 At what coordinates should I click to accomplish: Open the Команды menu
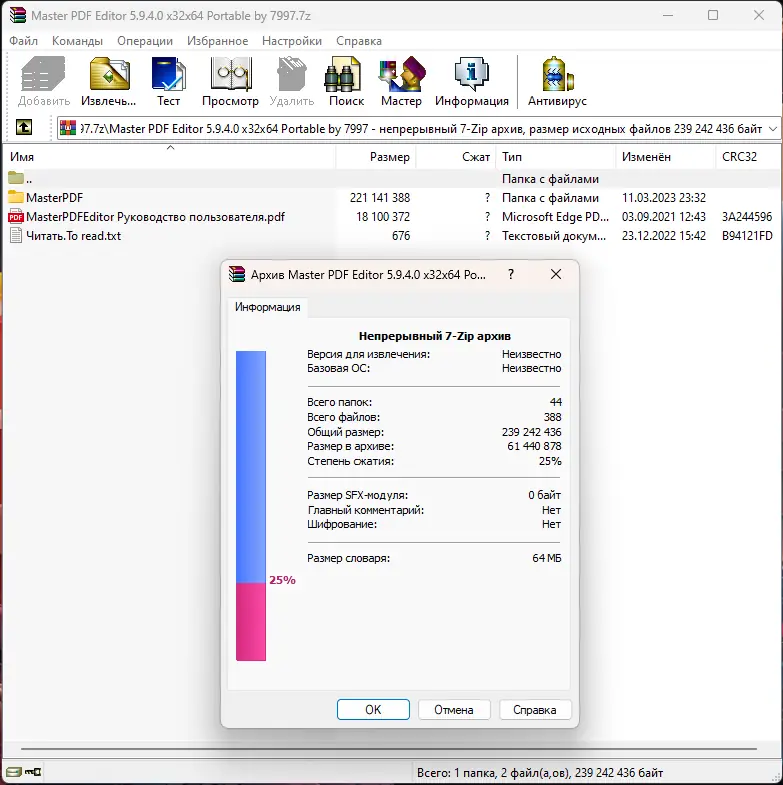(x=78, y=41)
